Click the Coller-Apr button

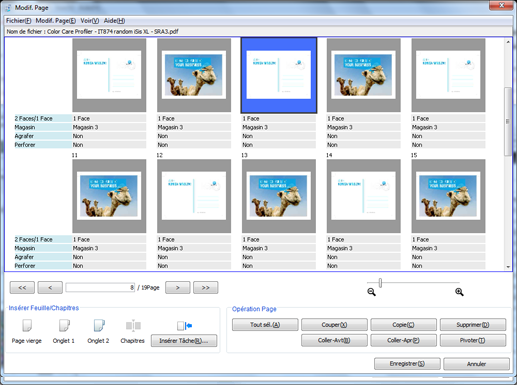click(x=403, y=340)
